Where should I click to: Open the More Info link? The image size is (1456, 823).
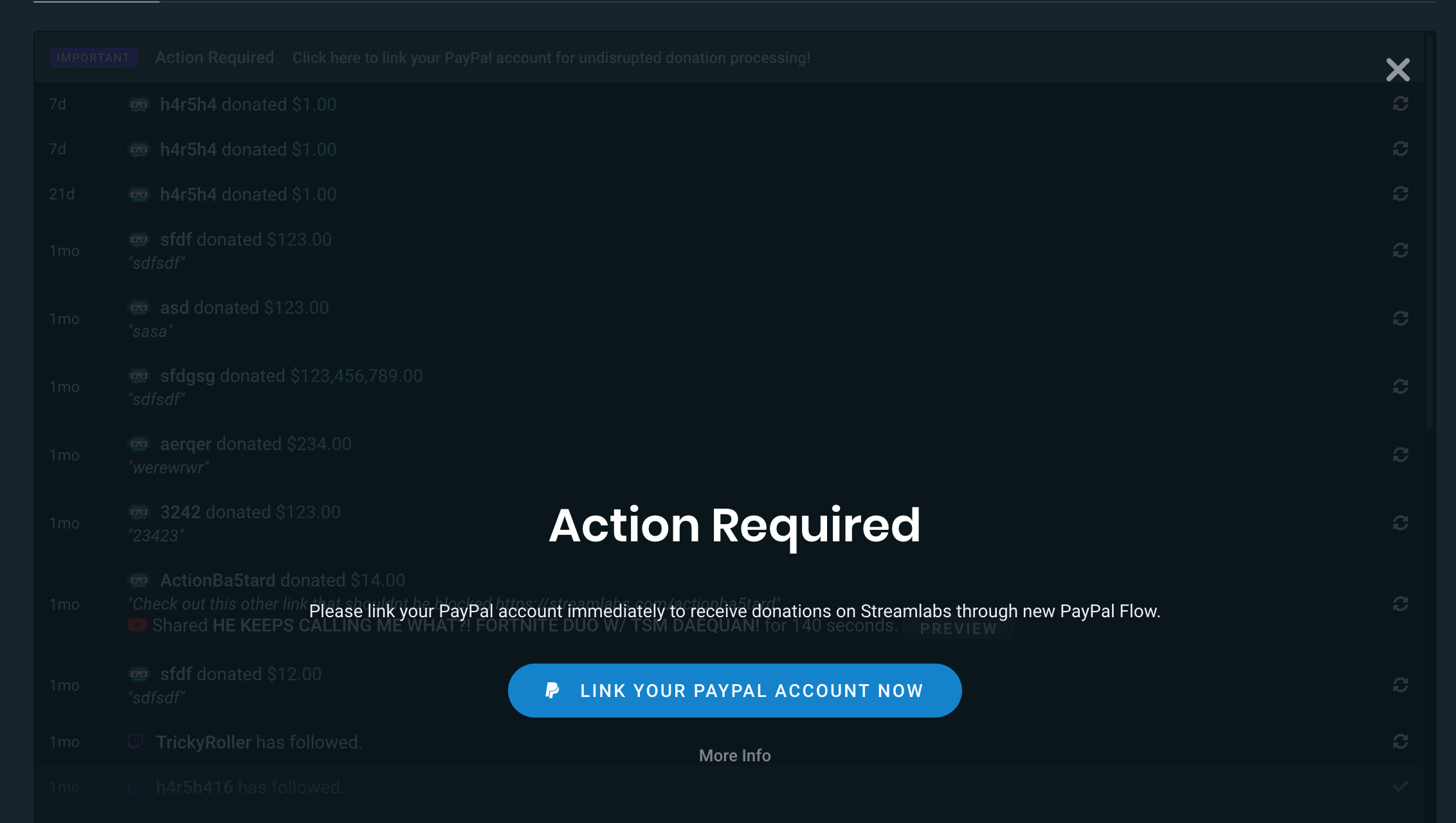coord(734,755)
